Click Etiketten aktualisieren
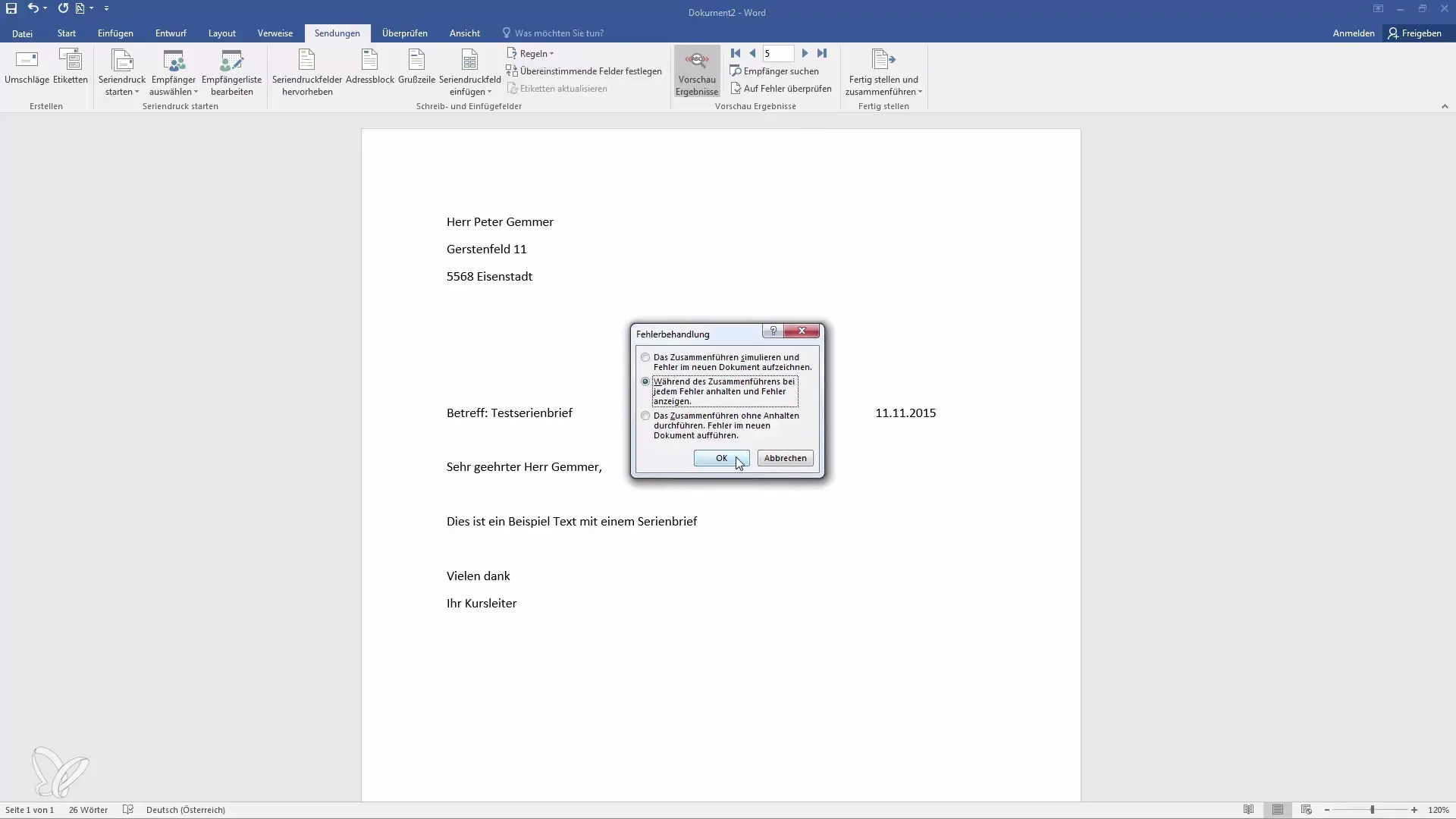Screen dimensions: 1456x819 pos(557,89)
